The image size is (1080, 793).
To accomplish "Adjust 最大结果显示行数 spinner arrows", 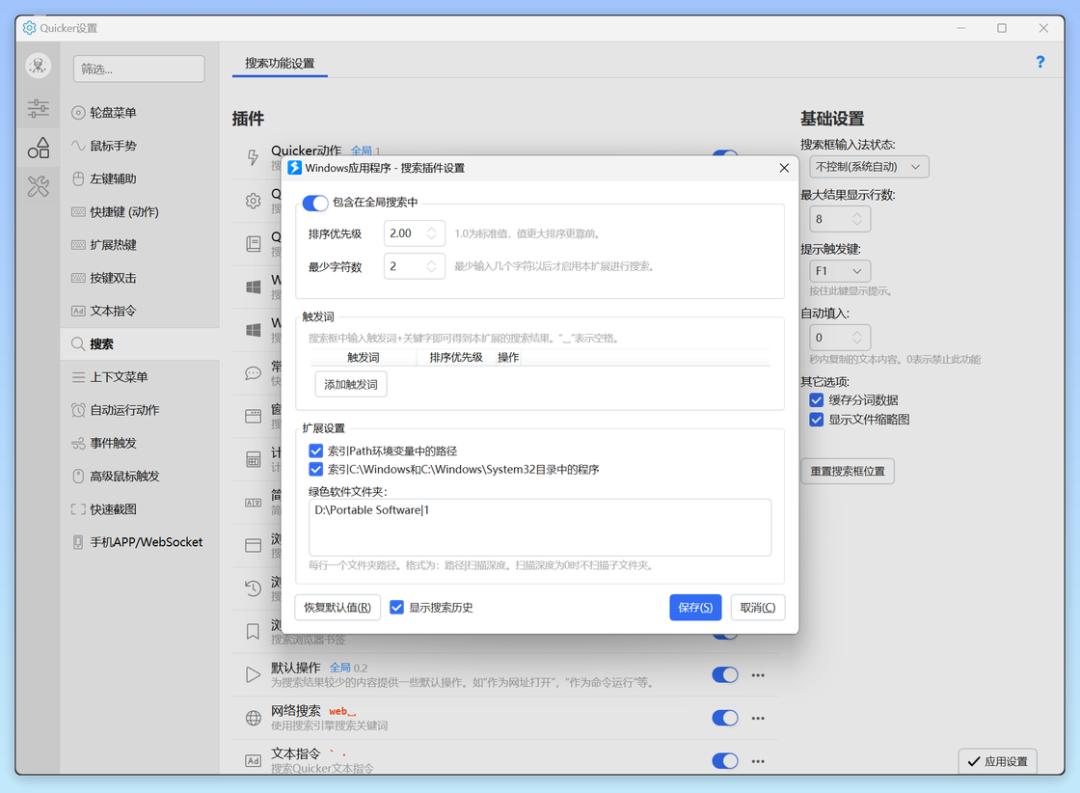I will point(857,219).
